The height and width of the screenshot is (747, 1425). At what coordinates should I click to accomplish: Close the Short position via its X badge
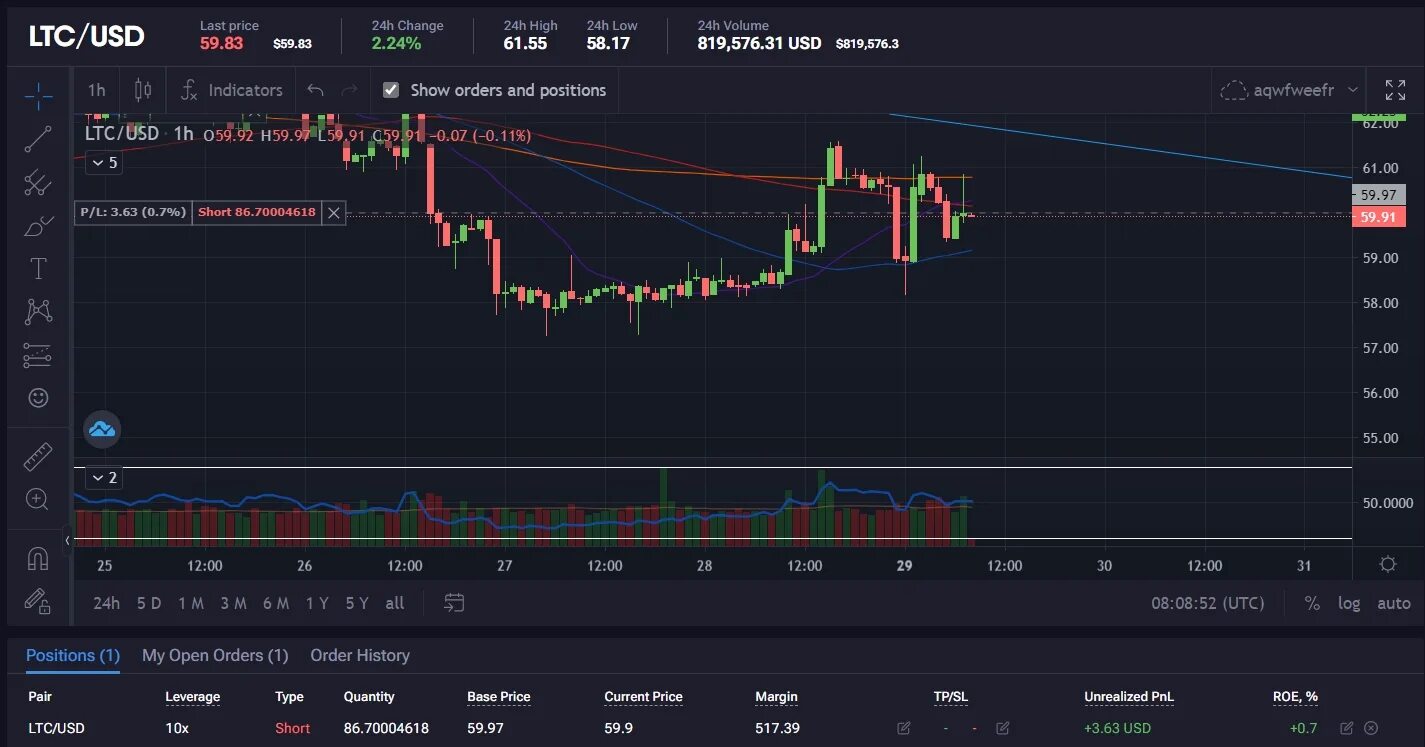(333, 212)
